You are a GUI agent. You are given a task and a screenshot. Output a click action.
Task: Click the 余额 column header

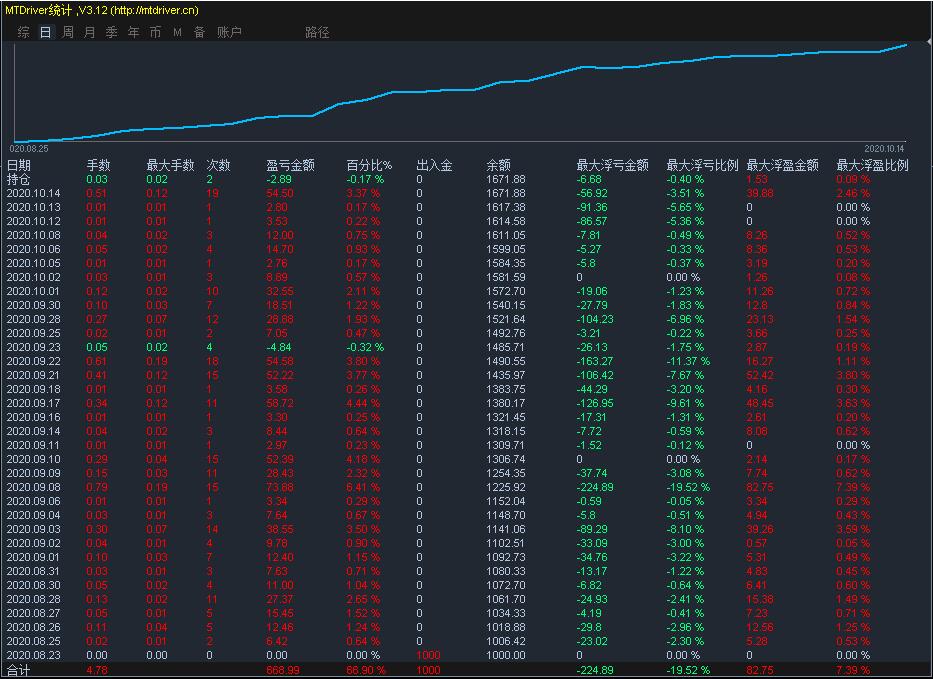click(x=499, y=165)
